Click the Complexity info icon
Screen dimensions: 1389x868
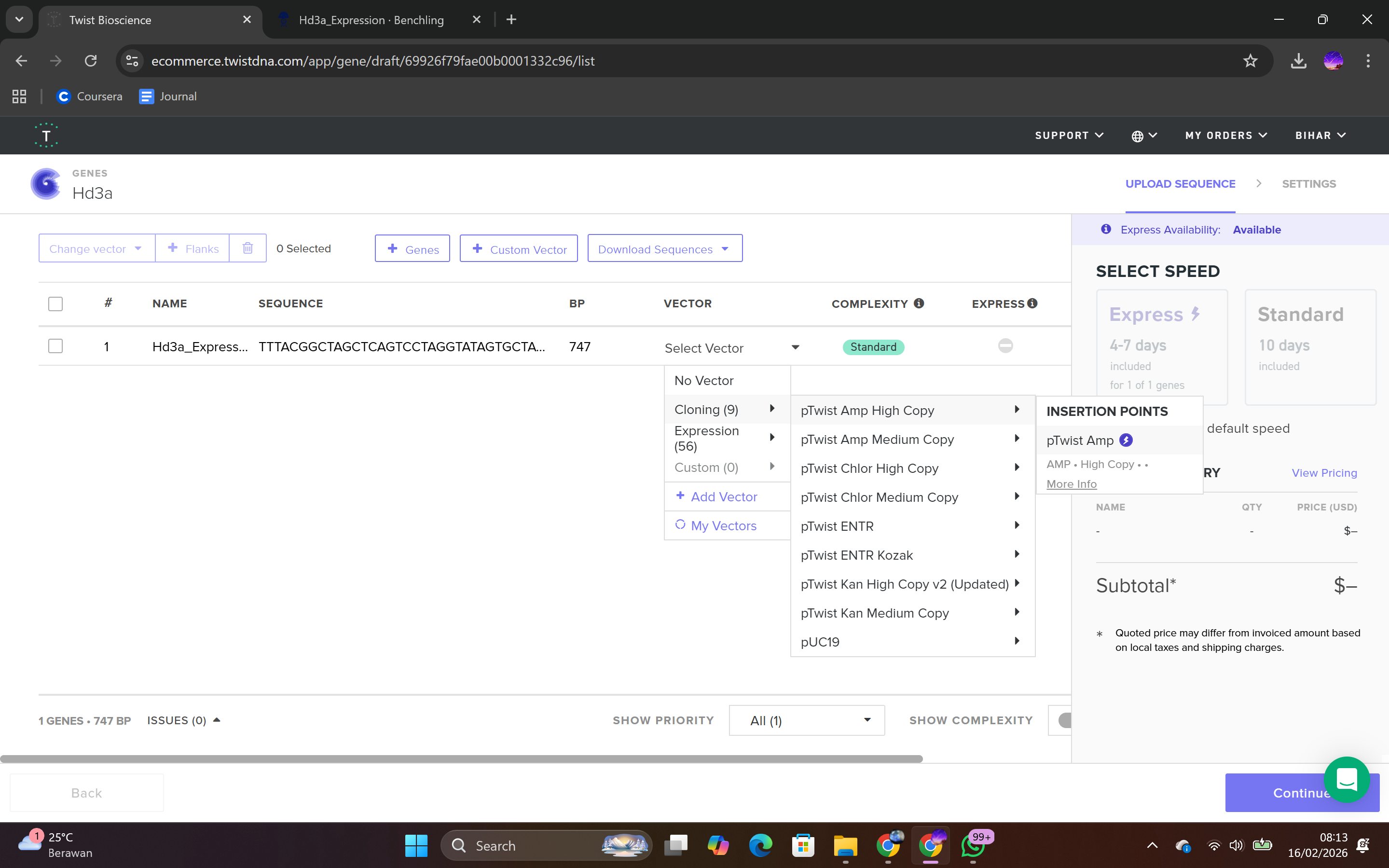[919, 303]
